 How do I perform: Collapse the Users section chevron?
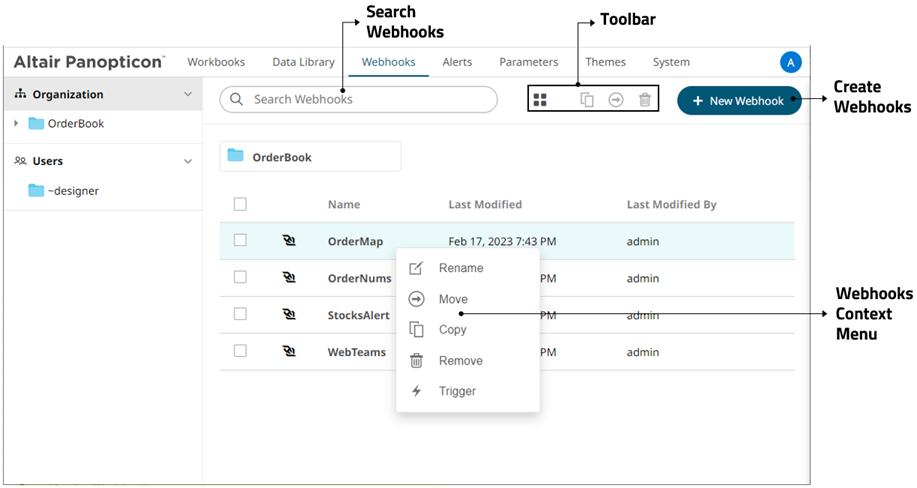(x=188, y=161)
